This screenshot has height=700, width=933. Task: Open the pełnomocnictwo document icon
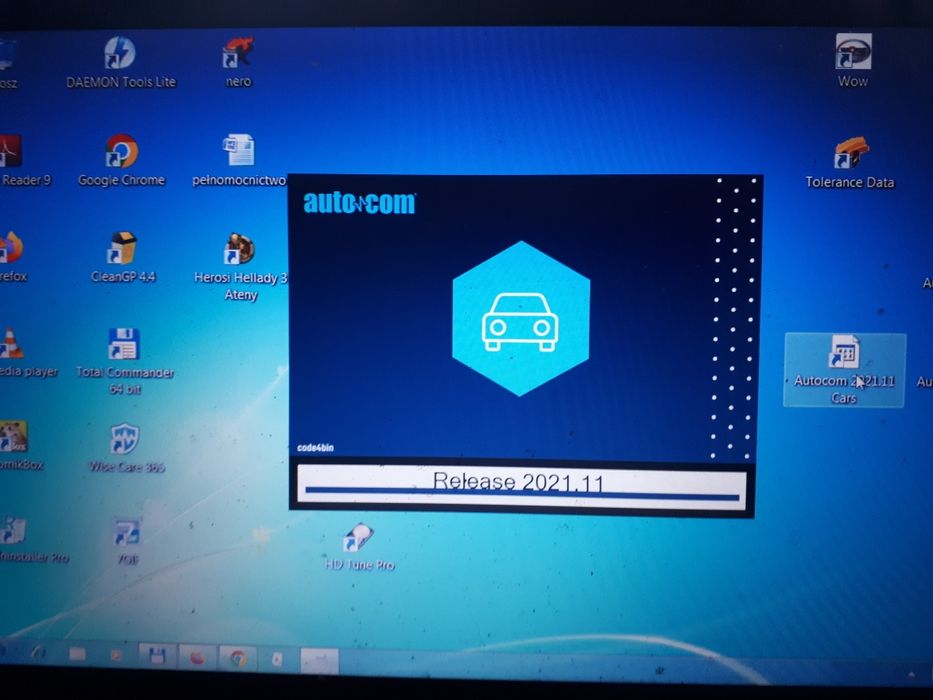239,160
